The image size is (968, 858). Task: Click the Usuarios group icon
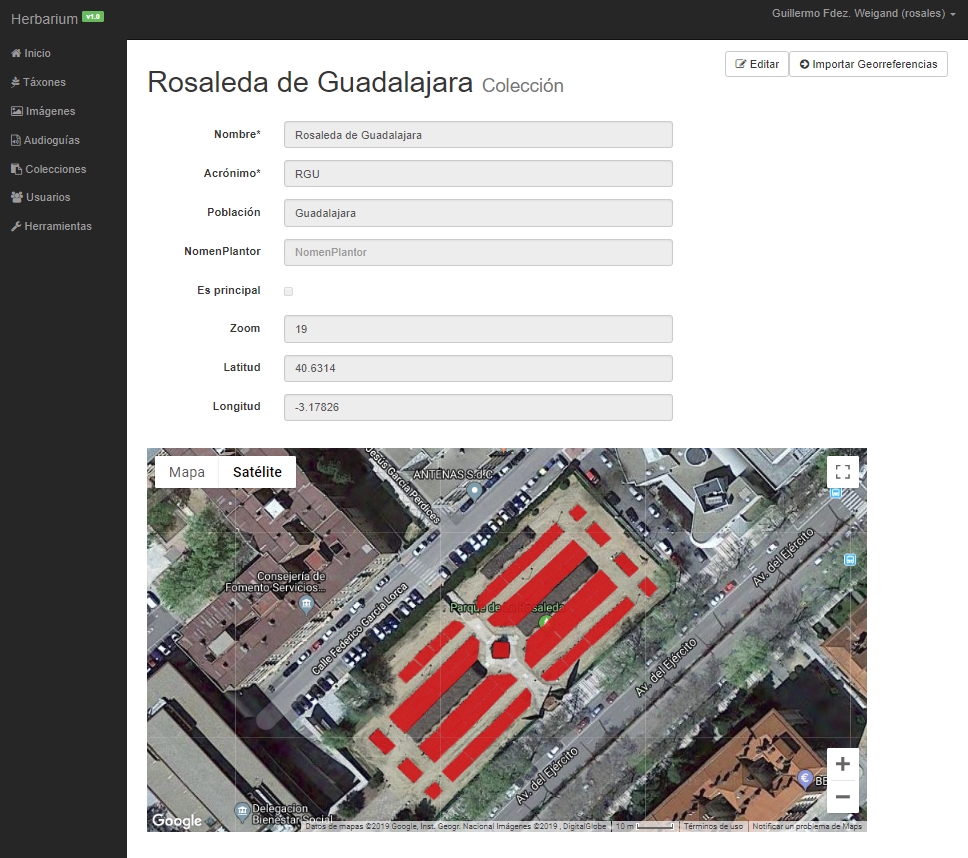[x=16, y=198]
